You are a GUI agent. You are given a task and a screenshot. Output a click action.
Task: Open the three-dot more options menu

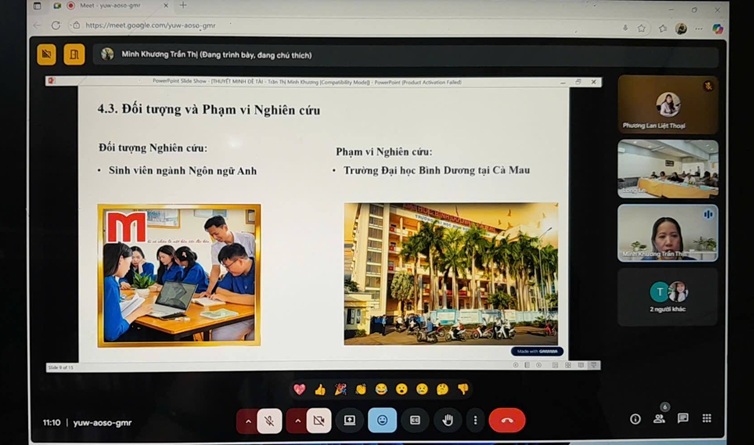click(475, 421)
